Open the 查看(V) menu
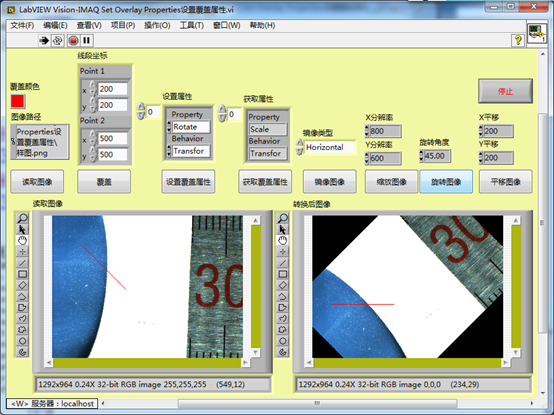Image resolution: width=554 pixels, height=415 pixels. pos(89,25)
